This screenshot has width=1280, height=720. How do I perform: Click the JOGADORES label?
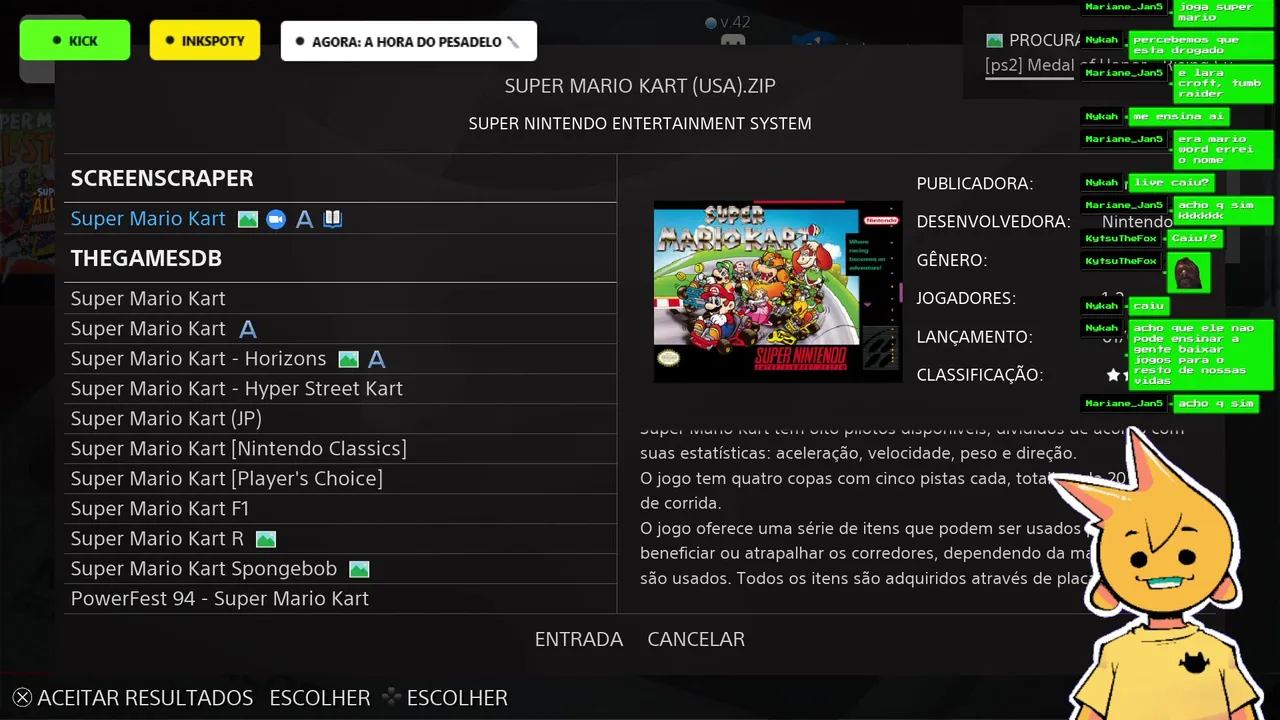point(966,298)
